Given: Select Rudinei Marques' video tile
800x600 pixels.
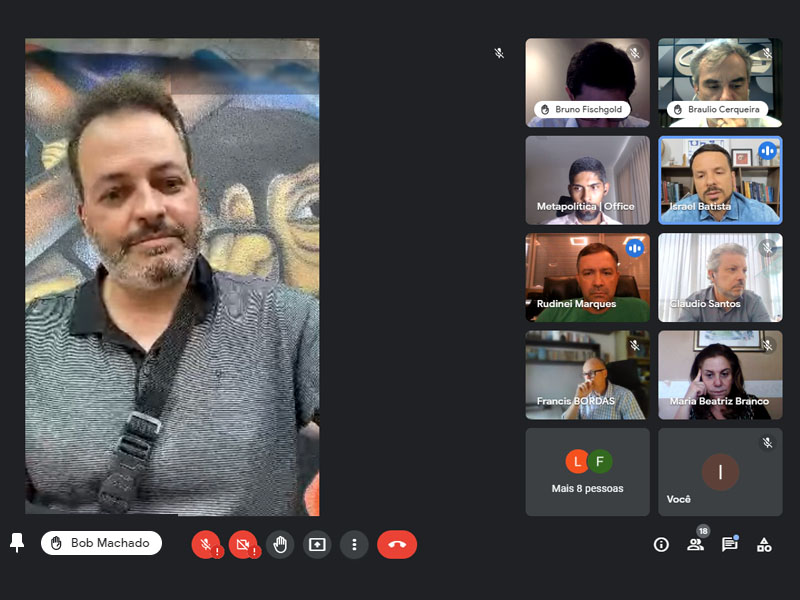Looking at the screenshot, I should click(587, 277).
